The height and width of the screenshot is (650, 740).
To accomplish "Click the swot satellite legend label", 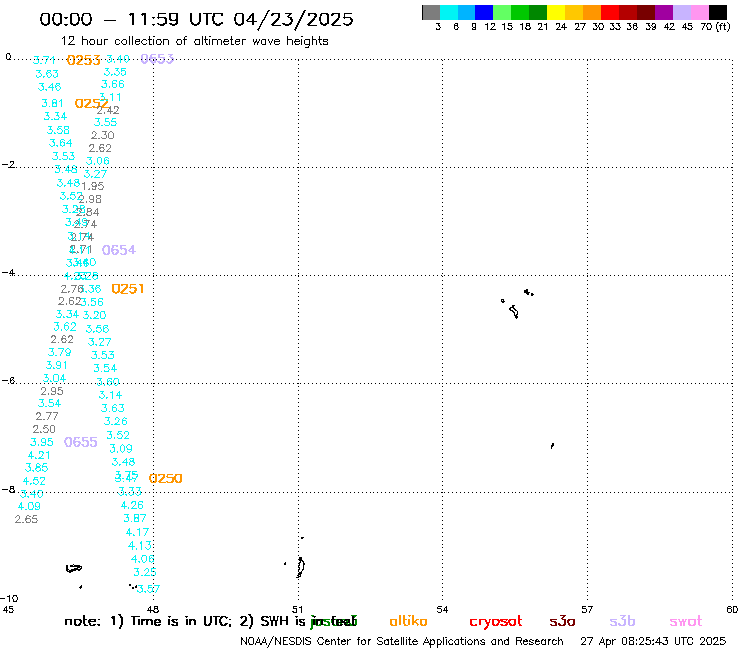I will coord(685,621).
